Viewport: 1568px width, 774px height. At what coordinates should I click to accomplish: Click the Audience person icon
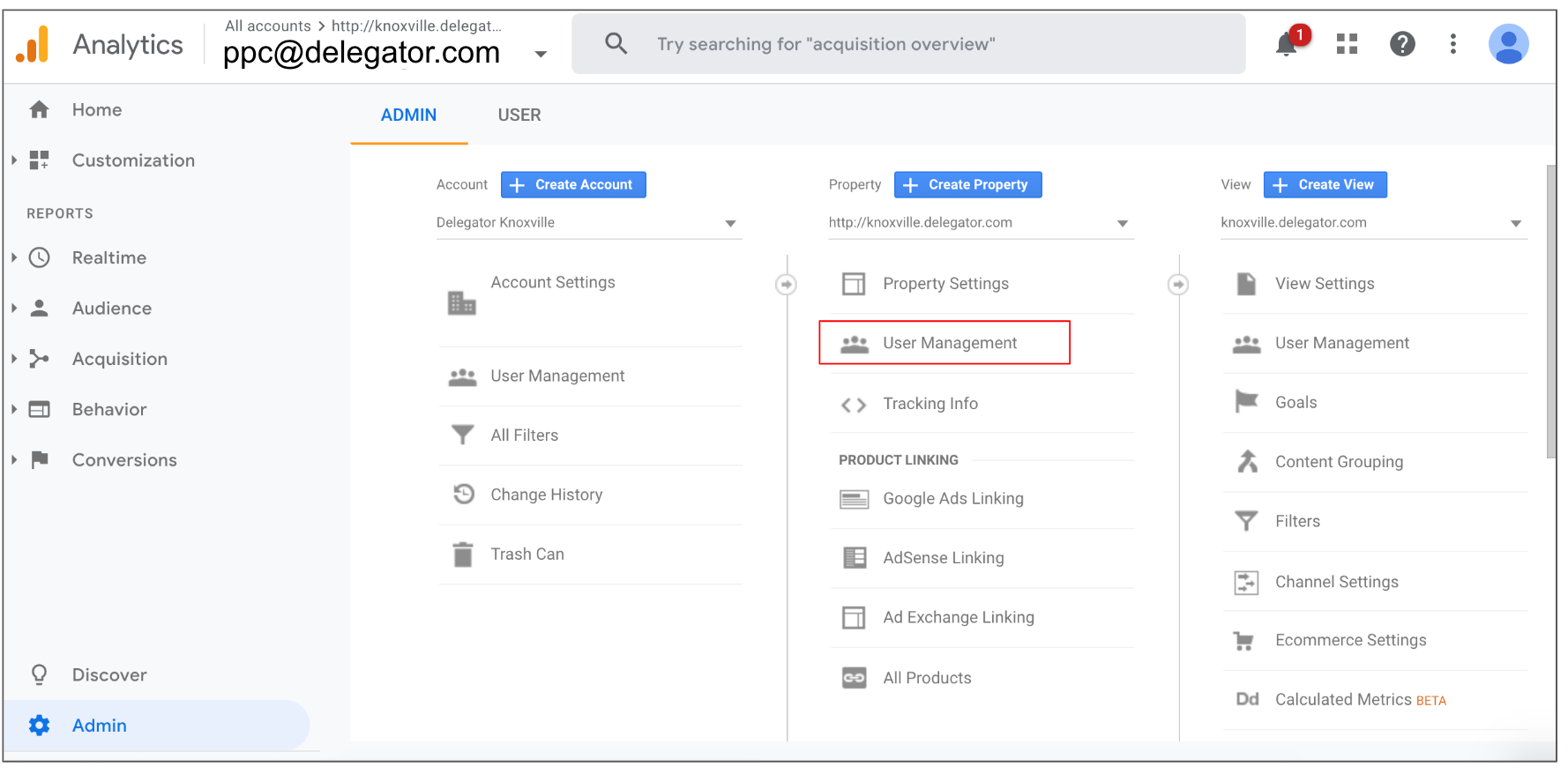pyautogui.click(x=39, y=308)
